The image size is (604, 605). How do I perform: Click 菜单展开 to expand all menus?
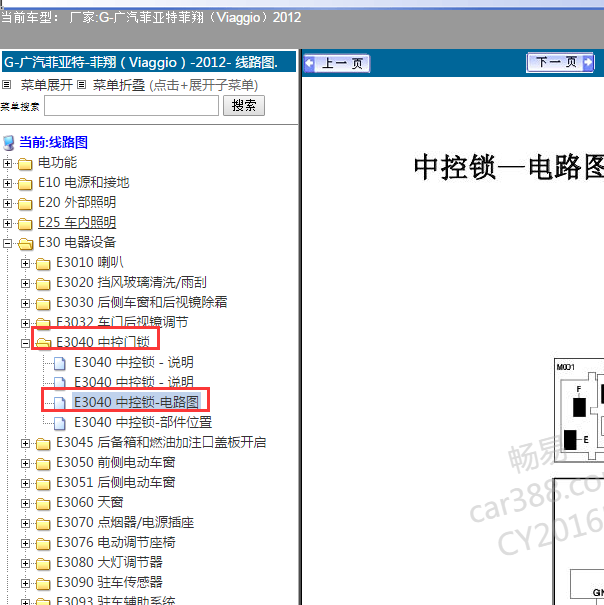47,85
